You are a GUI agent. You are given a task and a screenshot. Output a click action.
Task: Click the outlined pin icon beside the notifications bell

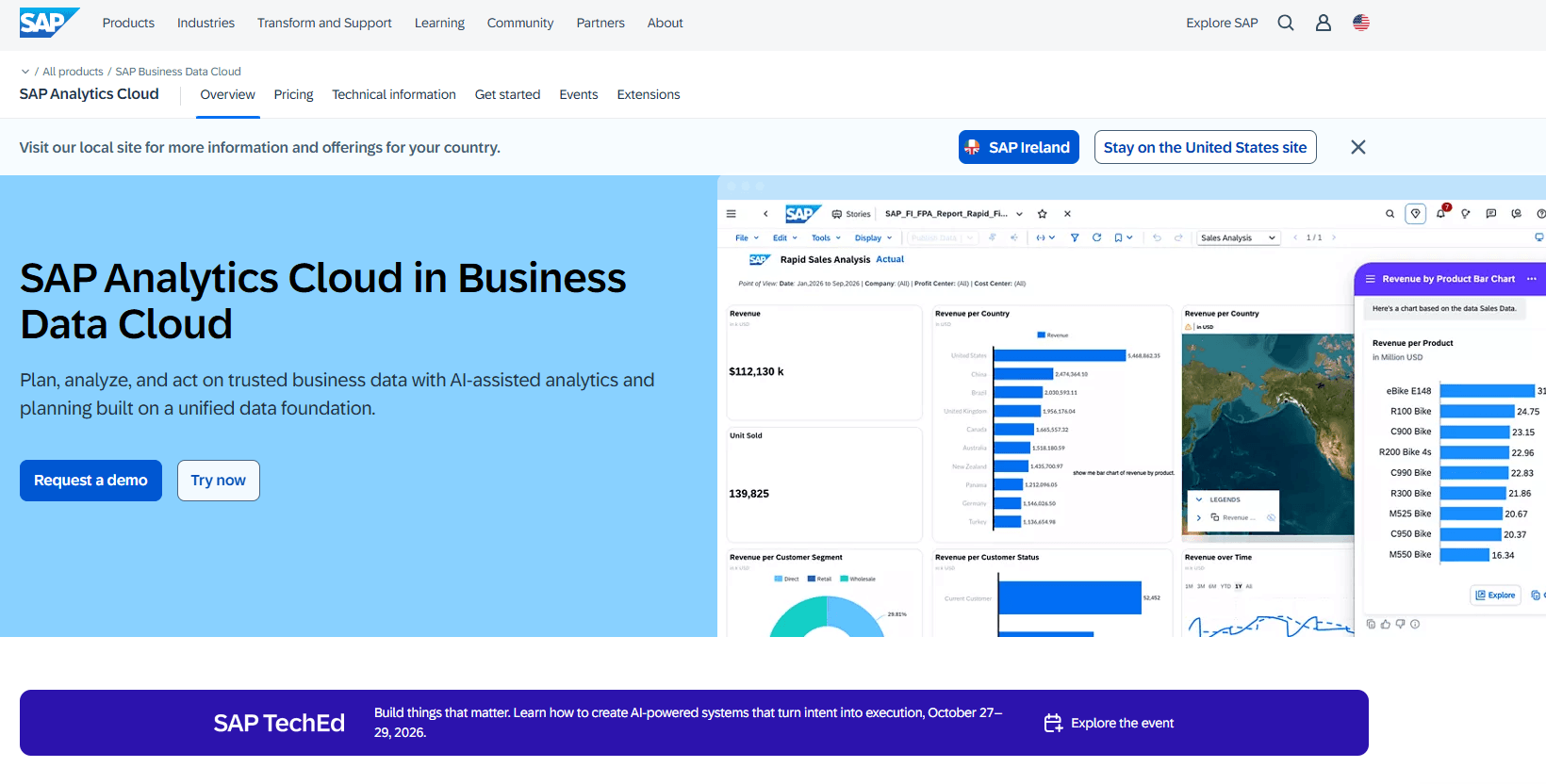[x=1416, y=214]
